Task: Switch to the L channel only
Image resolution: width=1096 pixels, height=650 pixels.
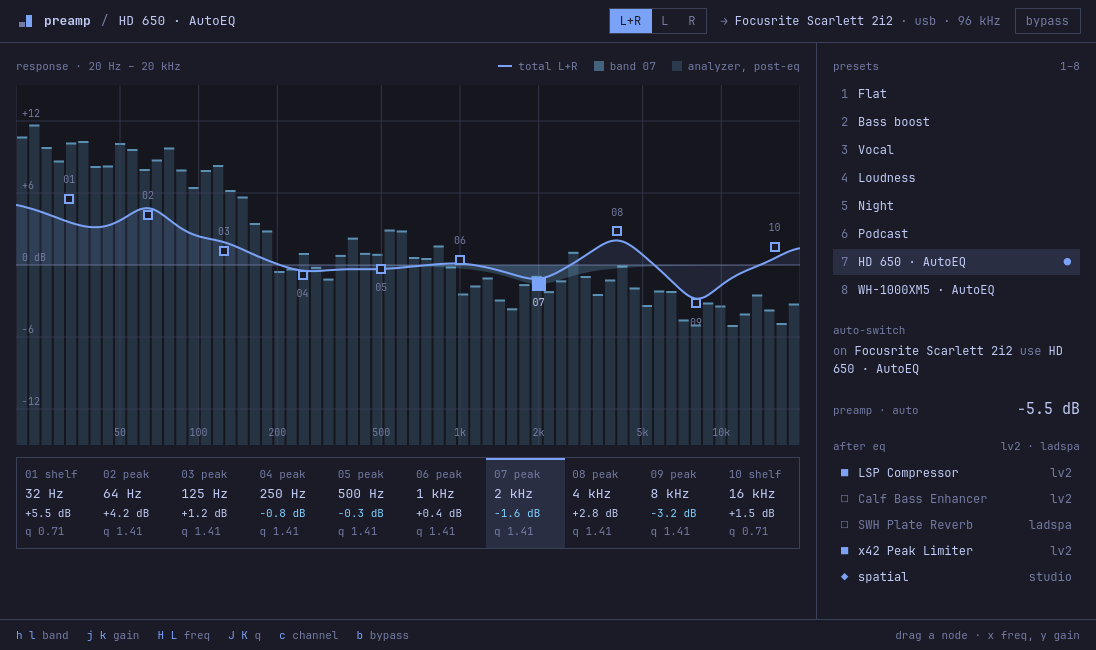Action: [665, 21]
